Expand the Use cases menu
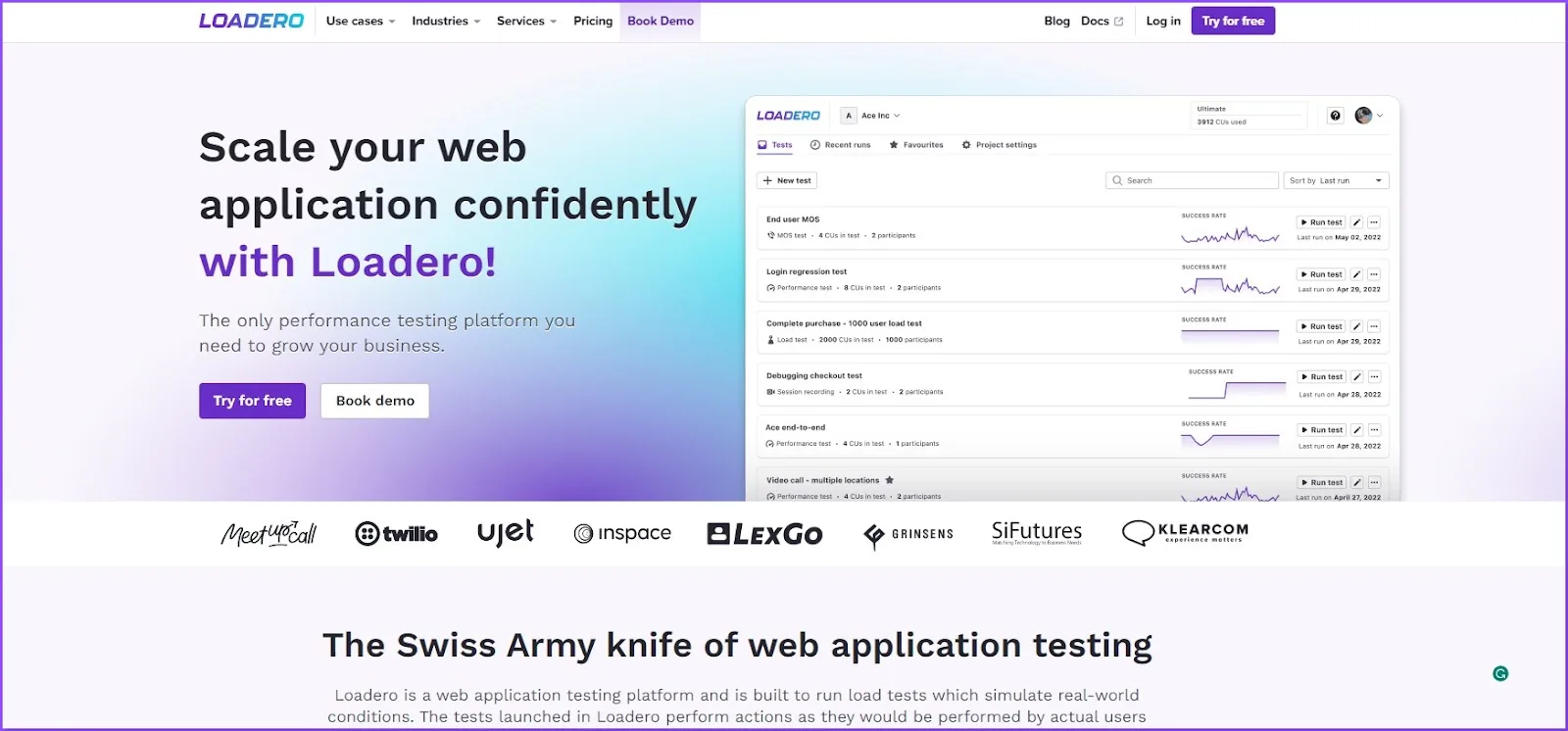This screenshot has height=731, width=1568. point(361,21)
